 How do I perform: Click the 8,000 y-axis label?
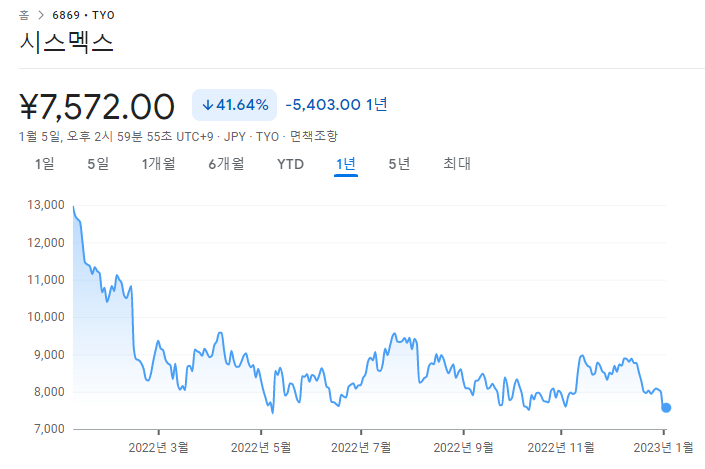[x=49, y=392]
